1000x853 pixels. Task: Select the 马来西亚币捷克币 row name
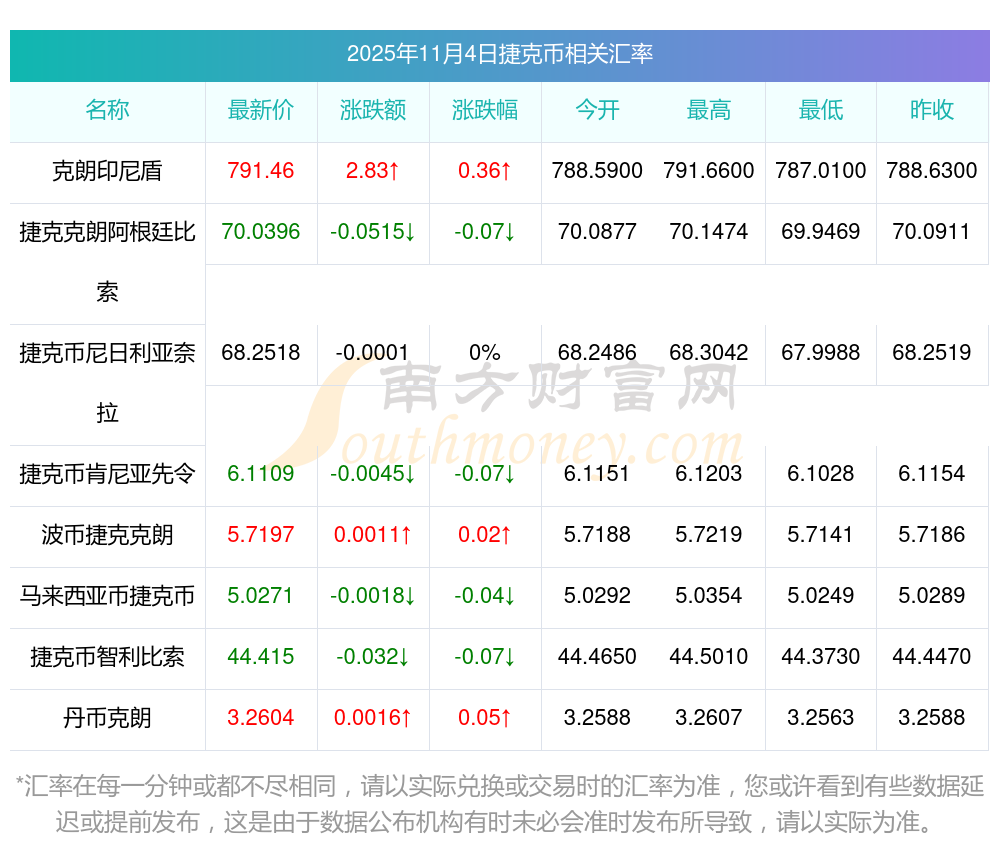point(107,596)
